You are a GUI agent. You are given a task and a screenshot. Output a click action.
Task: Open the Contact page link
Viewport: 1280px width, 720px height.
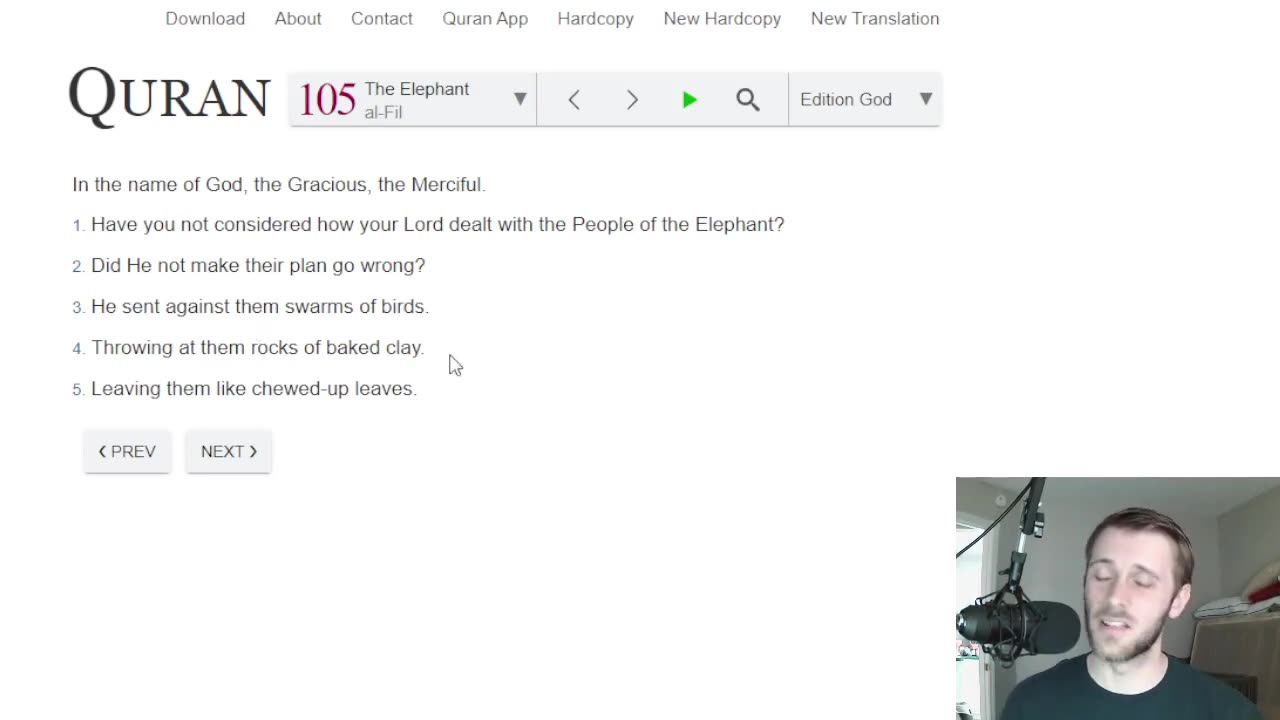click(382, 18)
